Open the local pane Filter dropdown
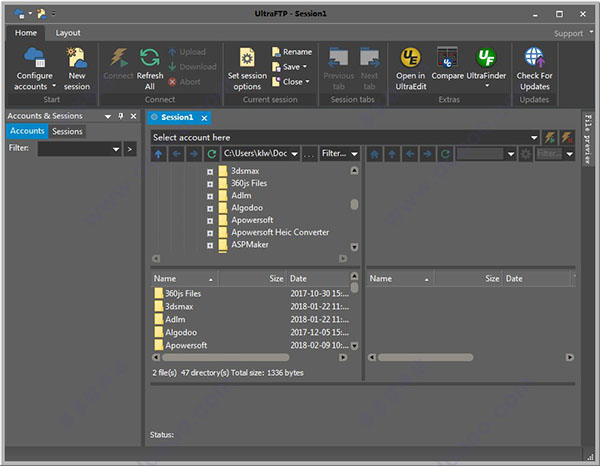 pos(354,154)
